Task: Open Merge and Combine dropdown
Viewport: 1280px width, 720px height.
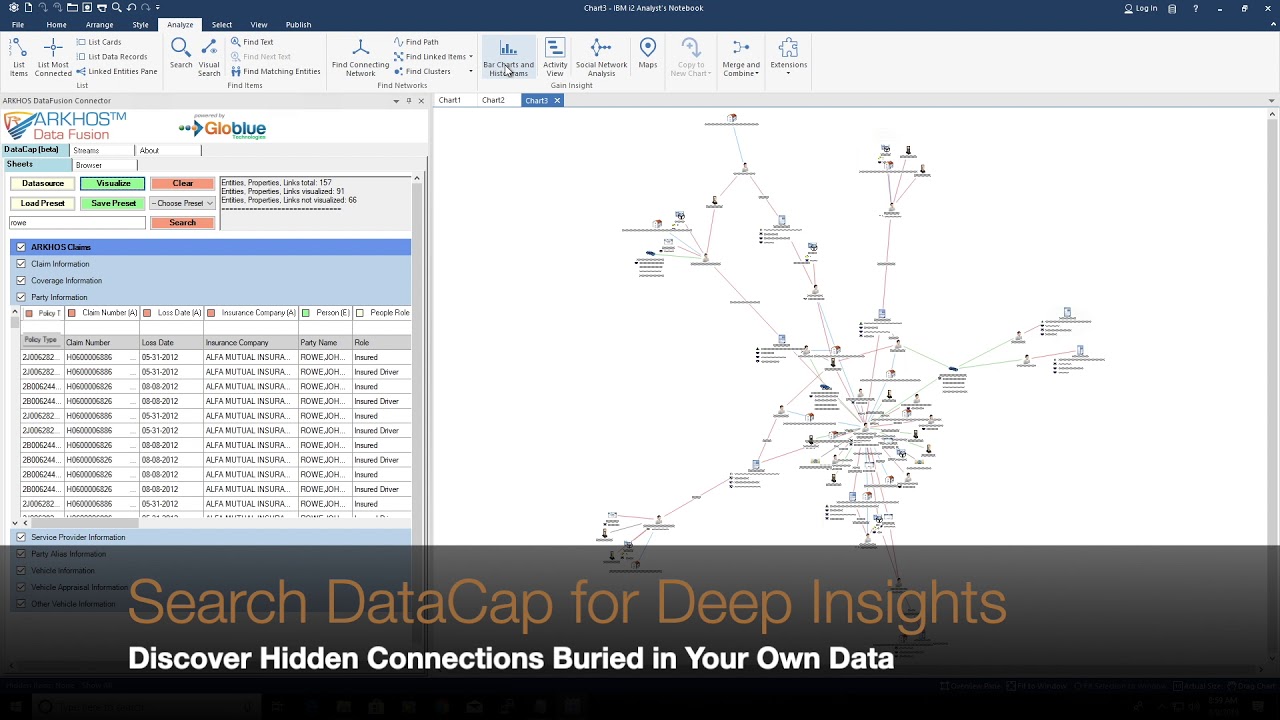Action: 741,57
